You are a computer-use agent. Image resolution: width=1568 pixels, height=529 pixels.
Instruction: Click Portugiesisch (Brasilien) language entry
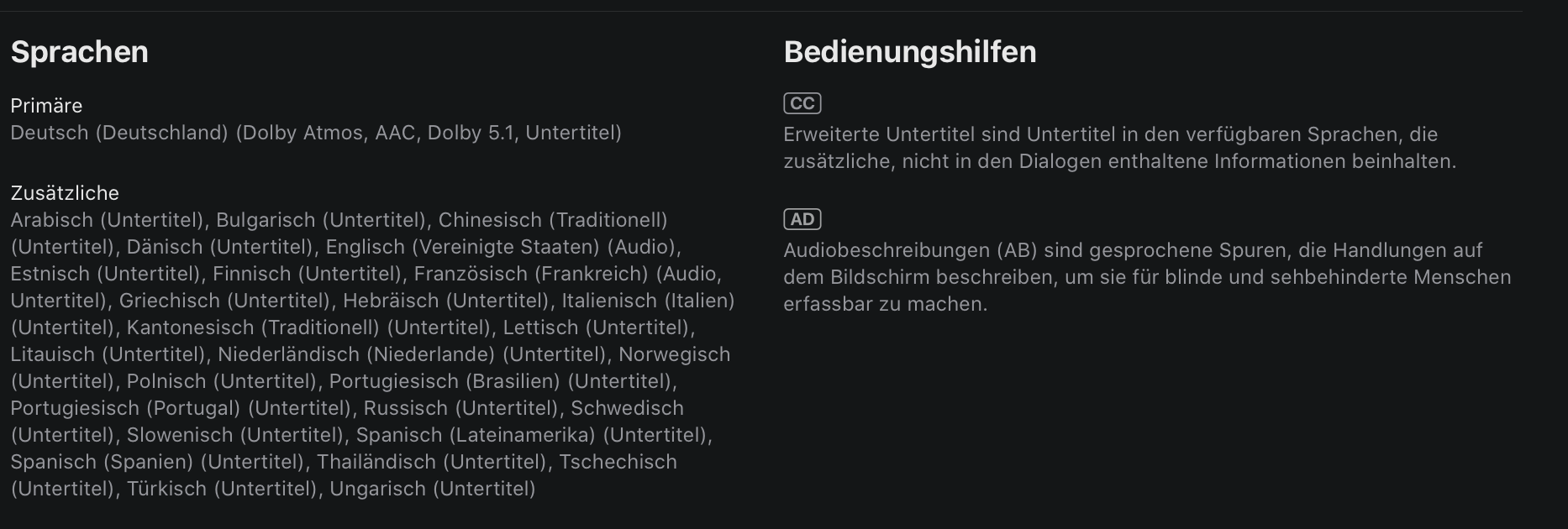444,381
